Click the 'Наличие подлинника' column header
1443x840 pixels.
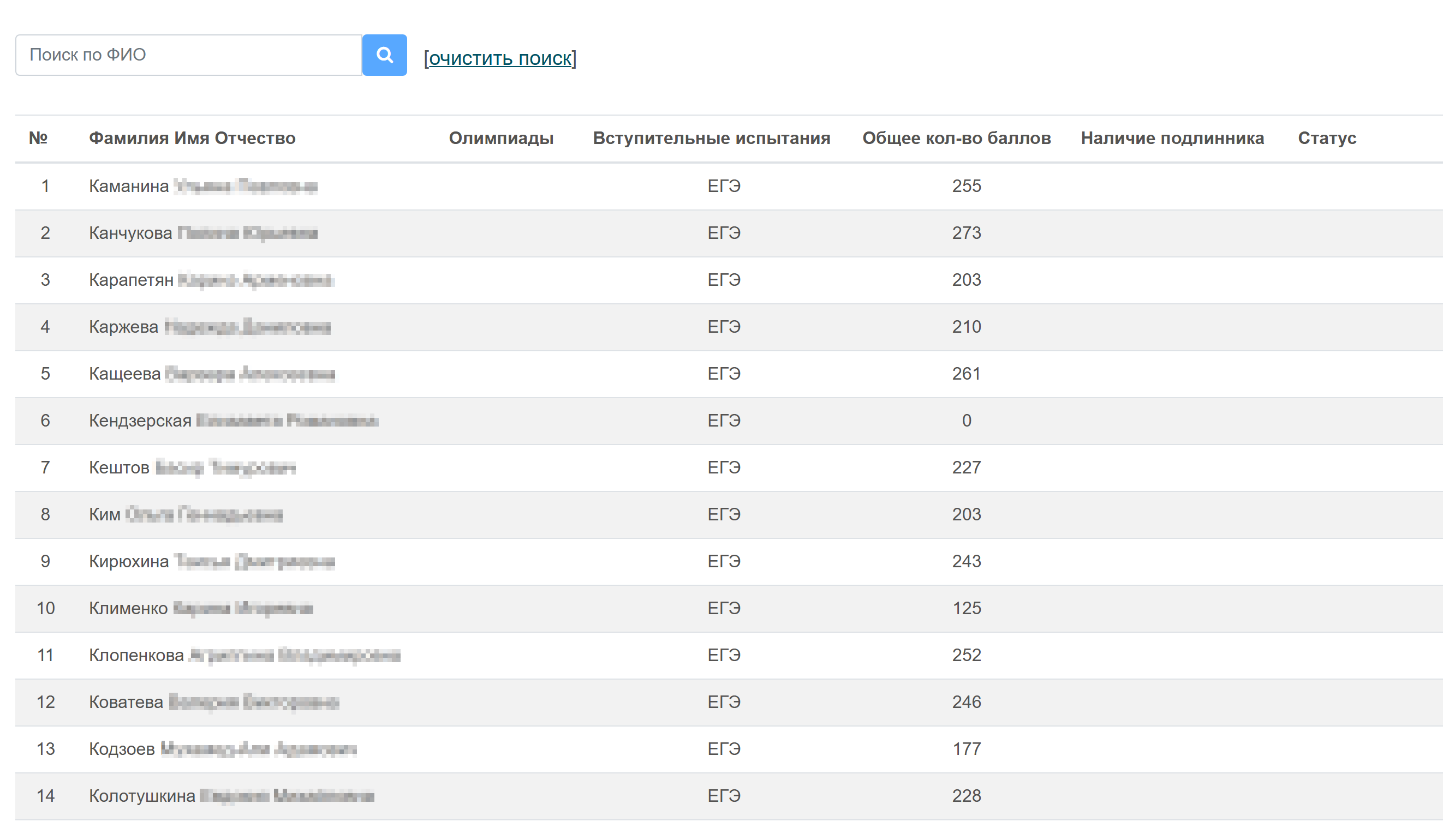[x=1172, y=138]
